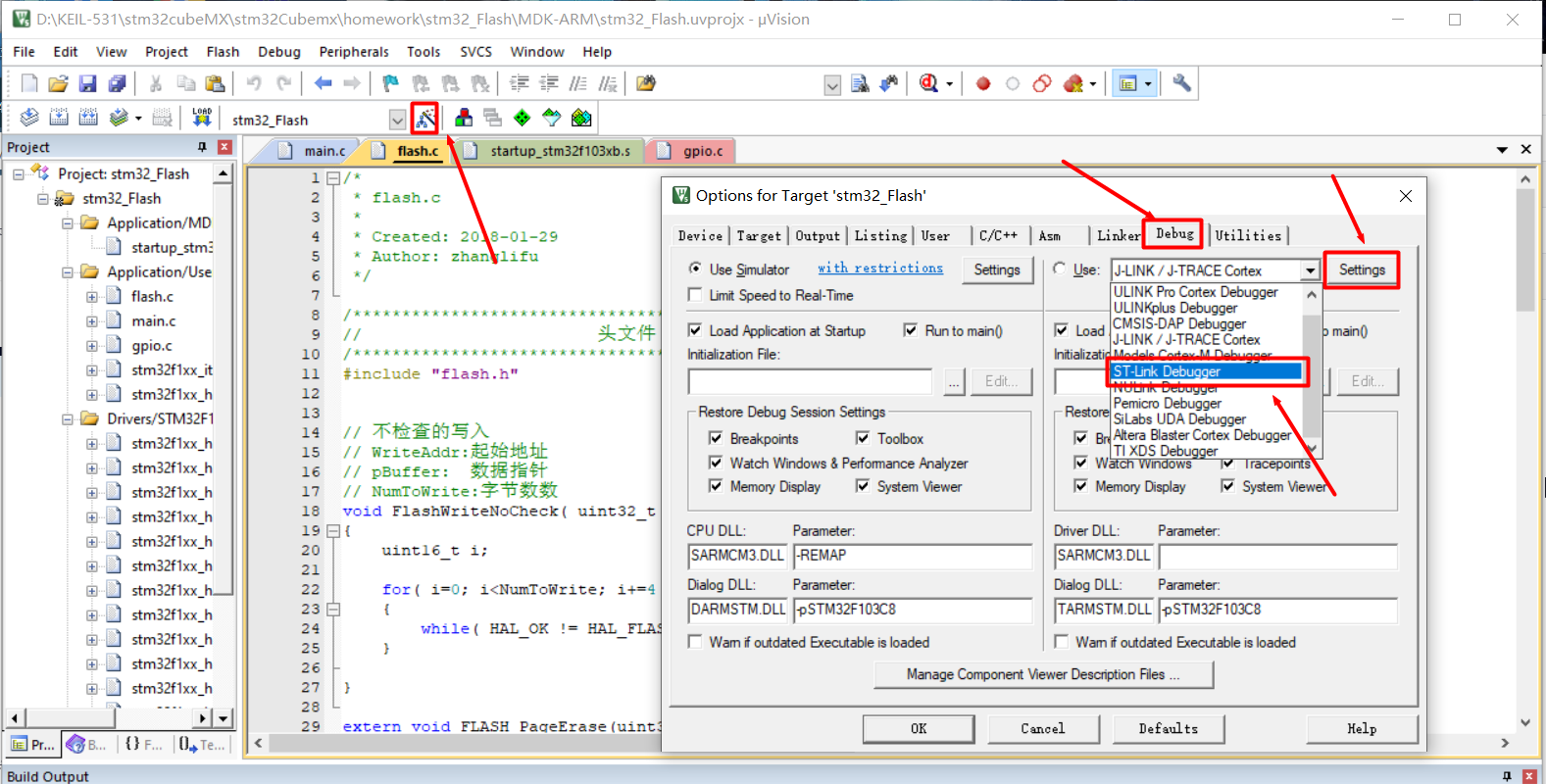Toggle simulator Run to main() checkbox
The height and width of the screenshot is (784, 1546).
911,330
